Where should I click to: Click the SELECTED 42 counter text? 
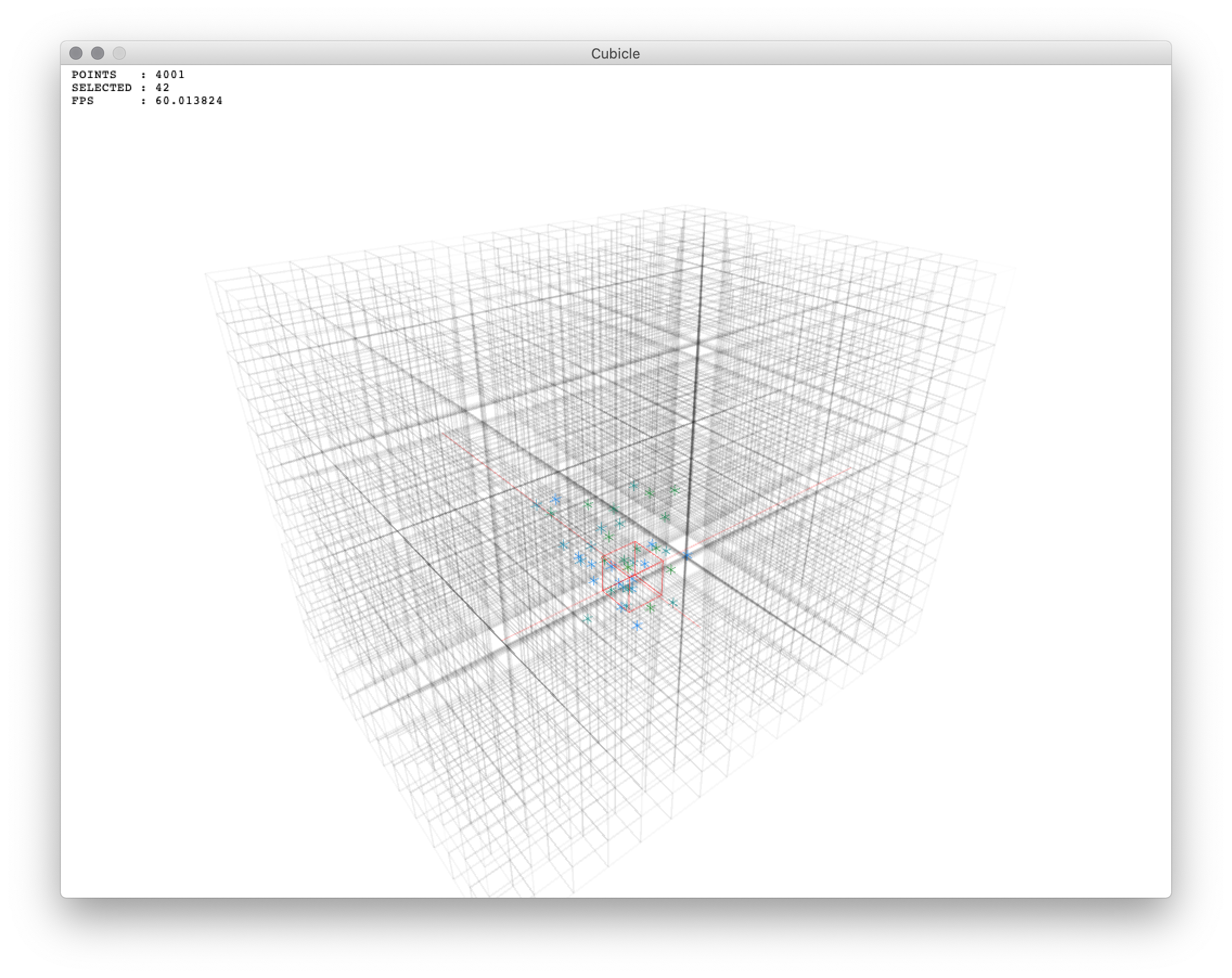point(120,87)
